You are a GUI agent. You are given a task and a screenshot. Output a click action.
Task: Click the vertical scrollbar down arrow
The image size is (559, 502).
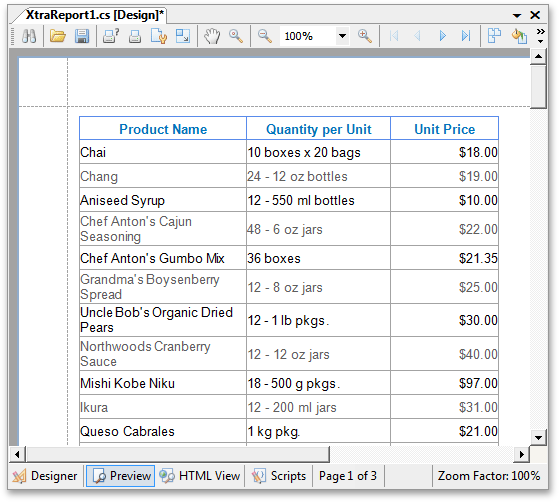coord(538,437)
